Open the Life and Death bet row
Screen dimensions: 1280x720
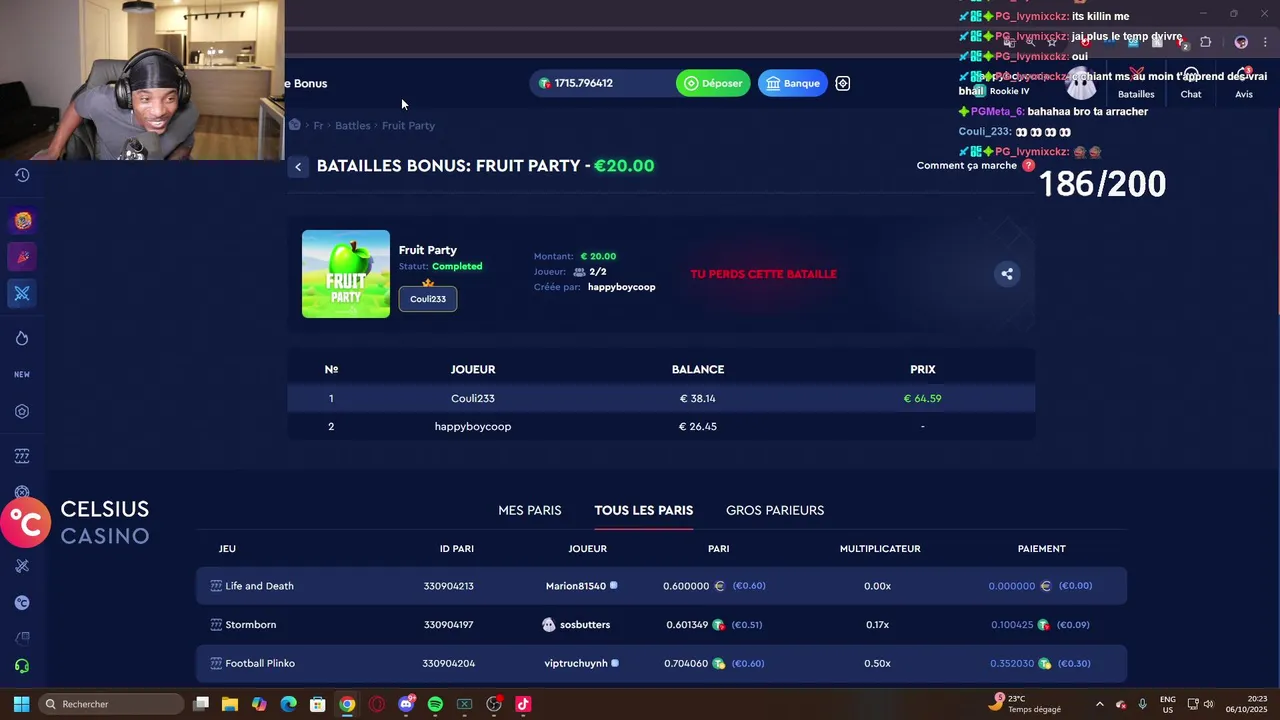pyautogui.click(x=661, y=586)
